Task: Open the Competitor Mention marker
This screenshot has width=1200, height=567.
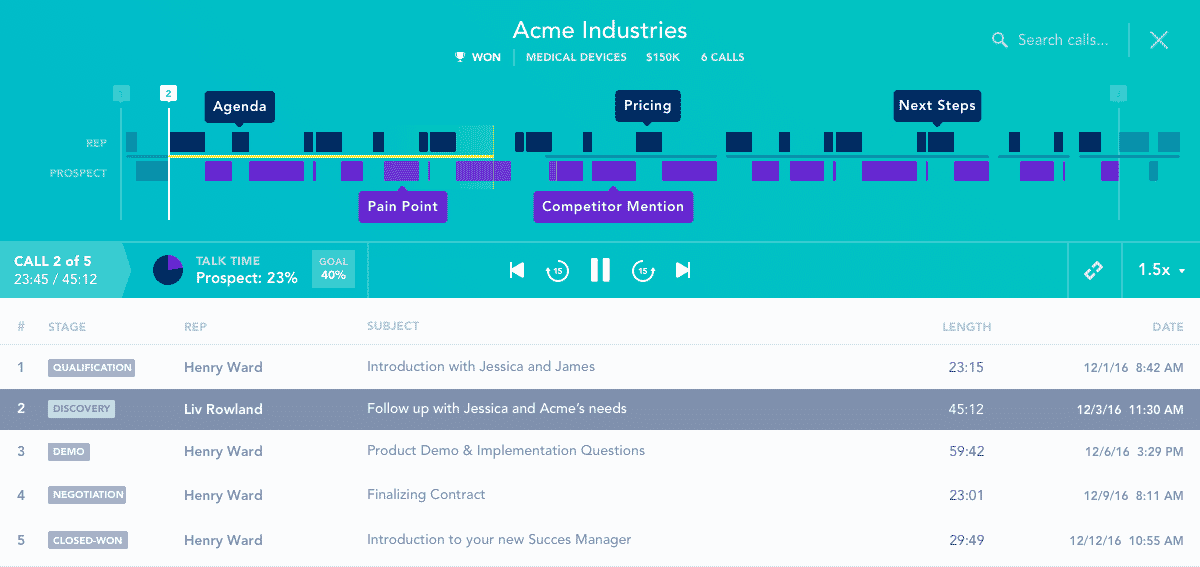Action: 613,207
